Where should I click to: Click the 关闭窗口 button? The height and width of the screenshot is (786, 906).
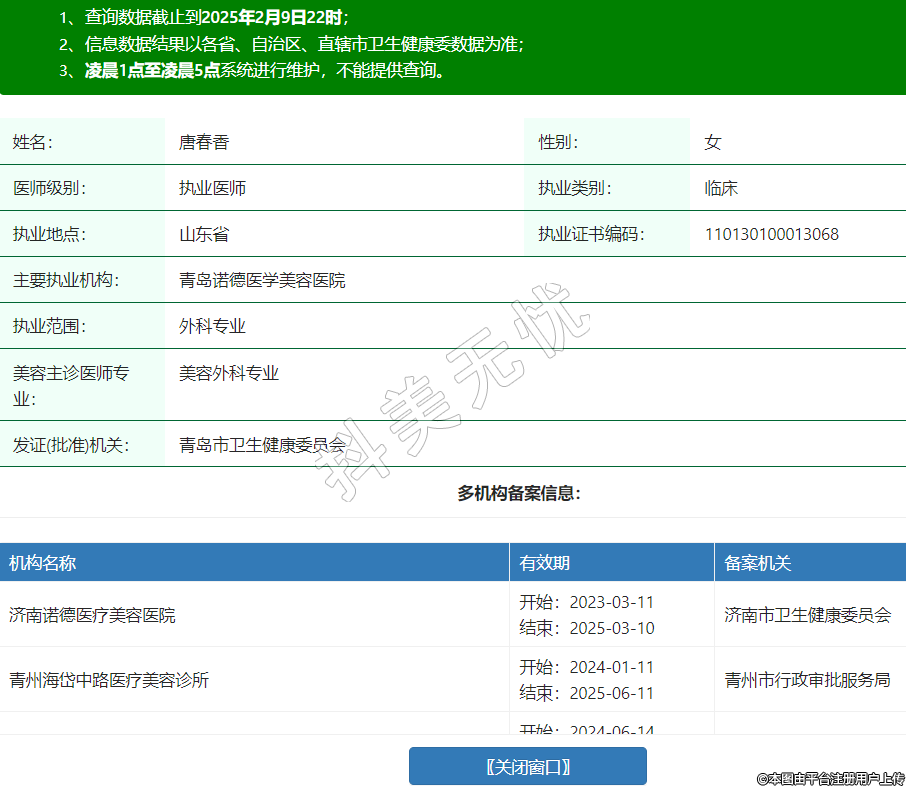click(x=527, y=766)
